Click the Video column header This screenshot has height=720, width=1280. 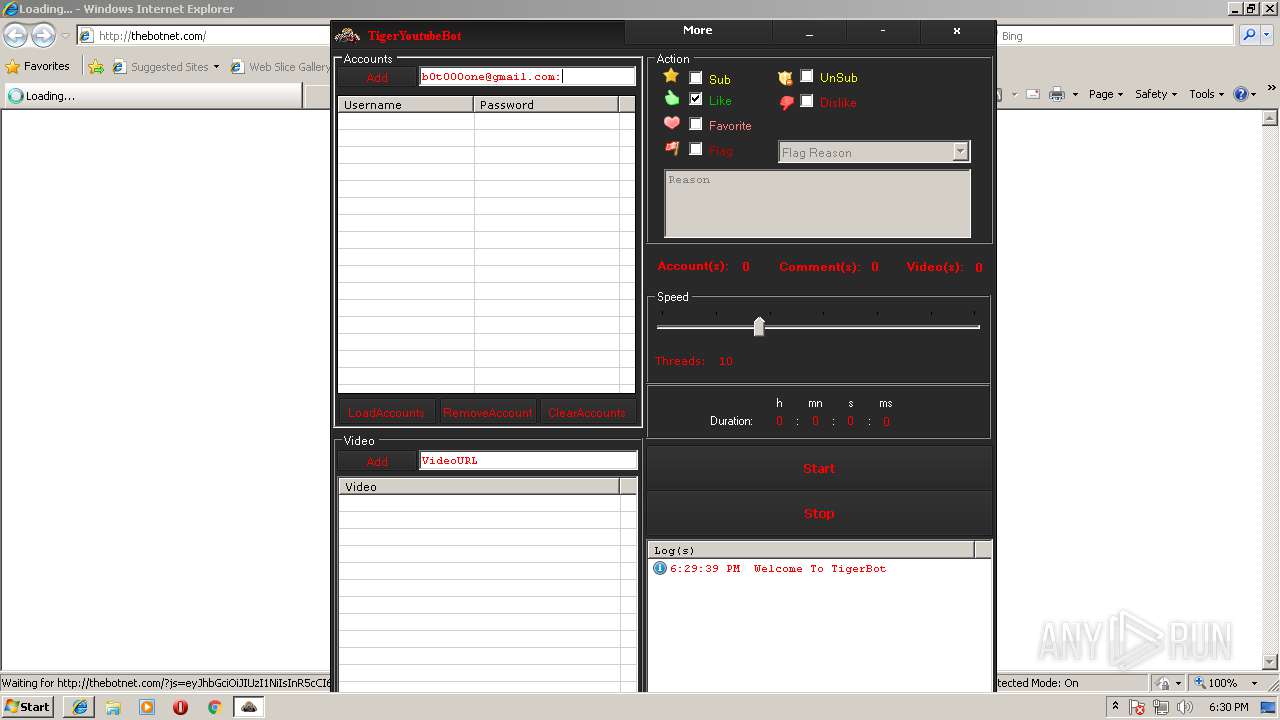point(479,486)
